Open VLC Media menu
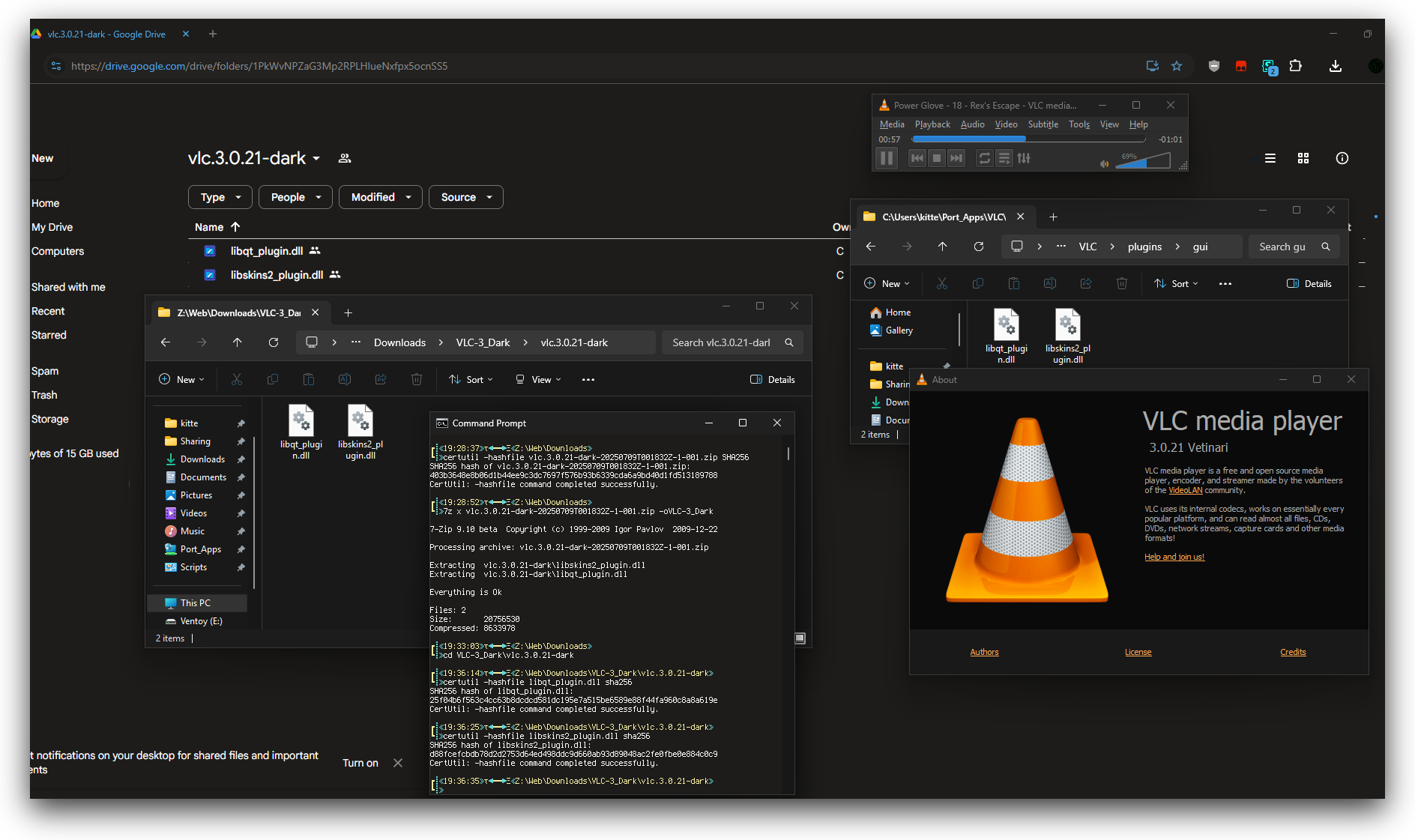 click(892, 124)
